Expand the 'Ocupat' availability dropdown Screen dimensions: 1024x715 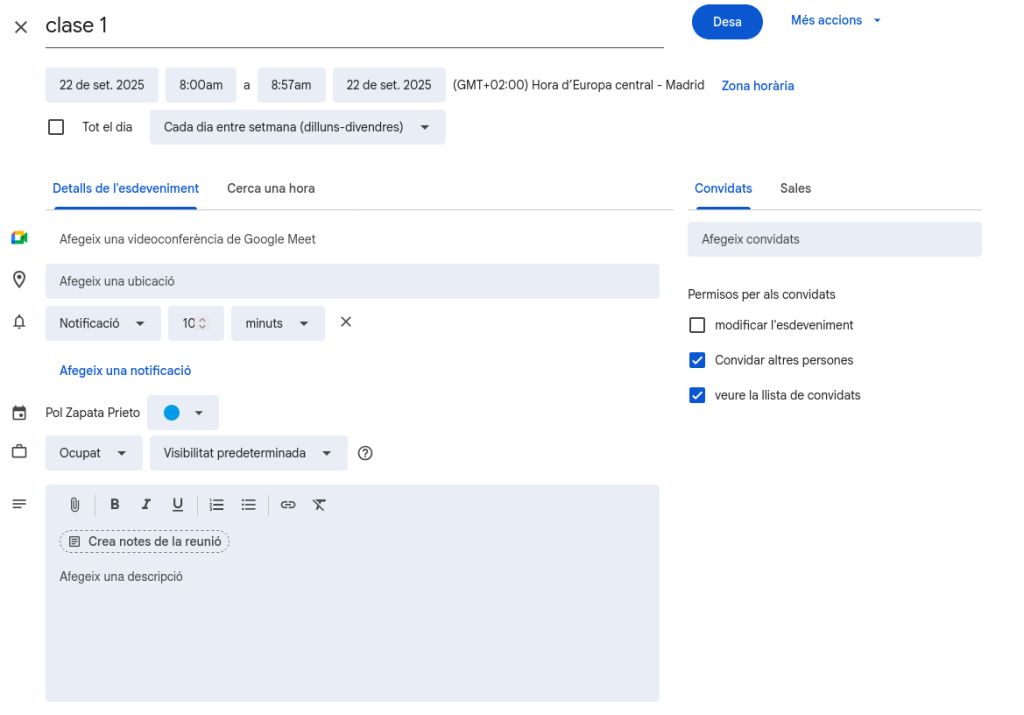click(x=93, y=453)
